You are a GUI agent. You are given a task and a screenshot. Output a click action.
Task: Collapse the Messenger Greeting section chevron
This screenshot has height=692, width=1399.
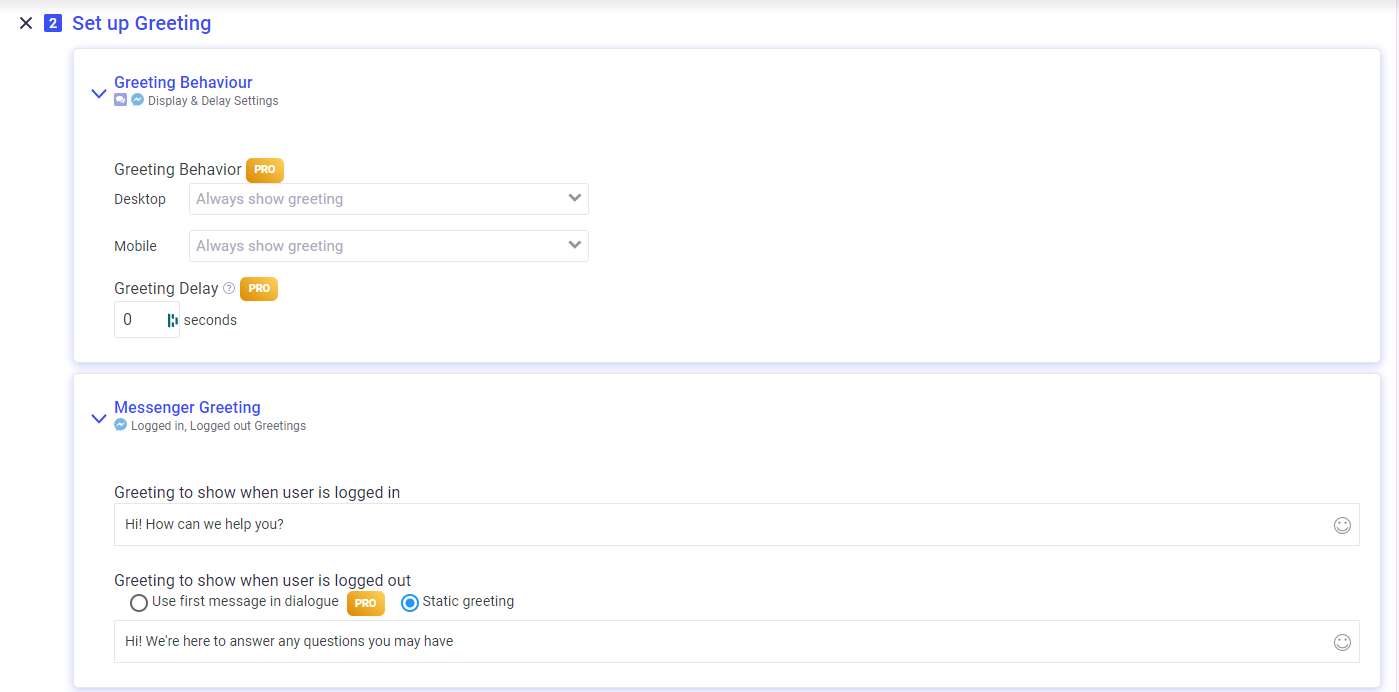click(98, 418)
